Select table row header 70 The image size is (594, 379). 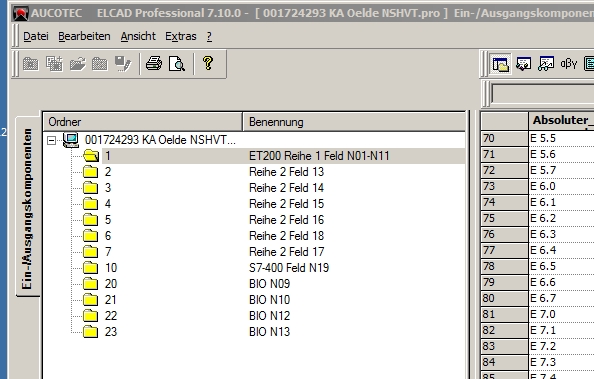point(504,138)
